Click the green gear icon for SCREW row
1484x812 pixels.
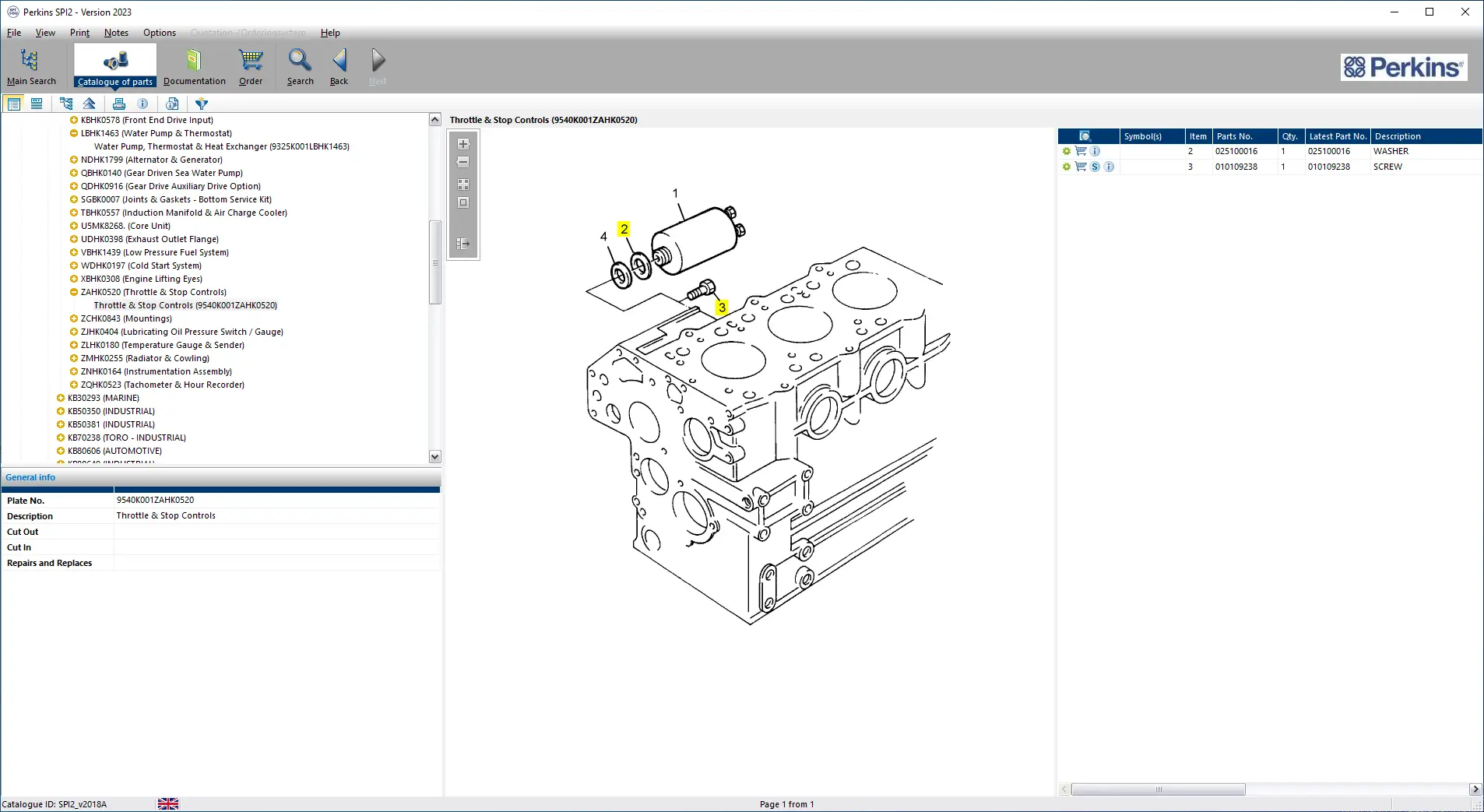pyautogui.click(x=1067, y=167)
